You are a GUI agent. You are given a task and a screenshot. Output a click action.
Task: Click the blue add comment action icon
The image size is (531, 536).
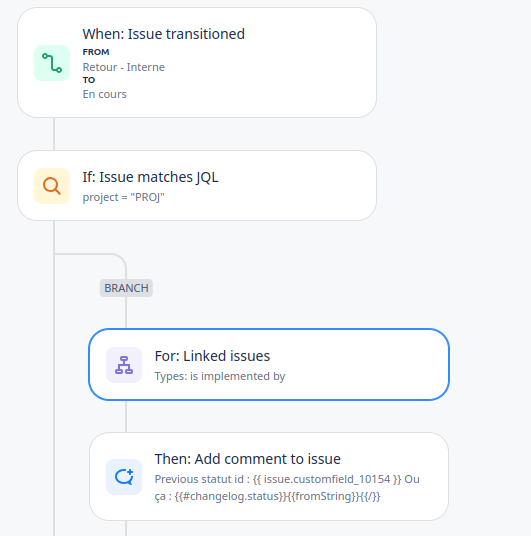[x=124, y=477]
